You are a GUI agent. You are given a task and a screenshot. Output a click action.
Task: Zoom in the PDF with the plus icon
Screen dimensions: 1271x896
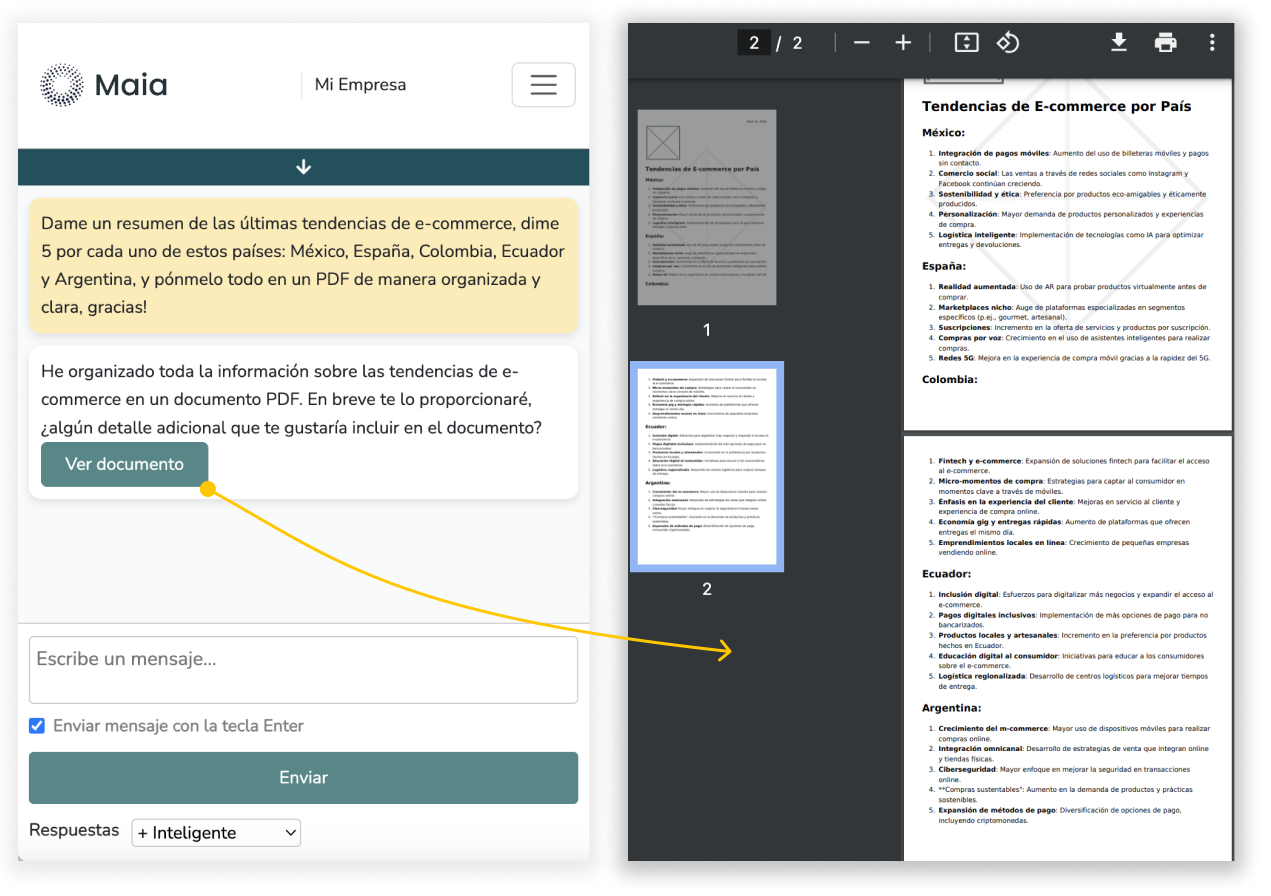point(903,43)
